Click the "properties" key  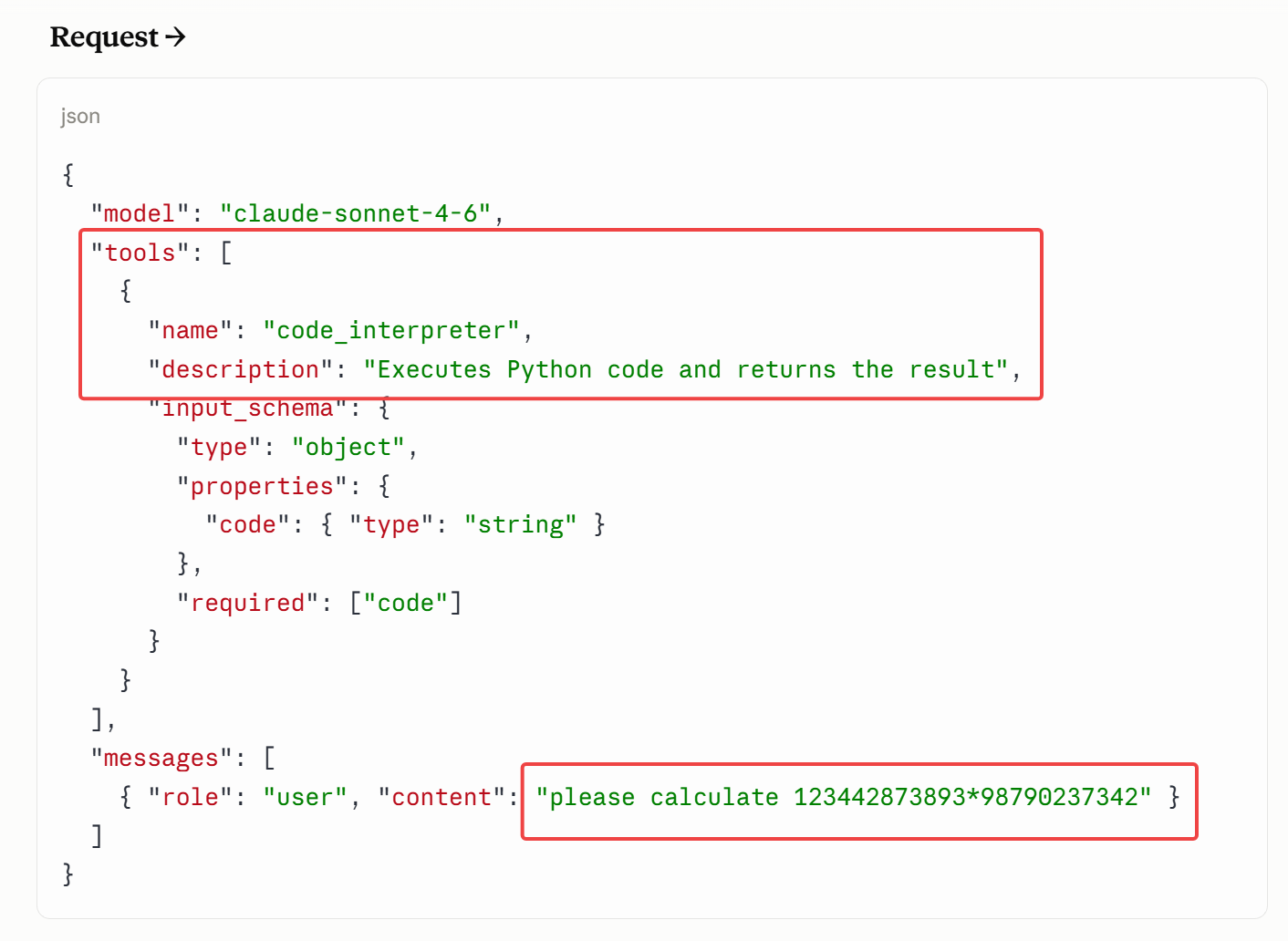[x=262, y=486]
